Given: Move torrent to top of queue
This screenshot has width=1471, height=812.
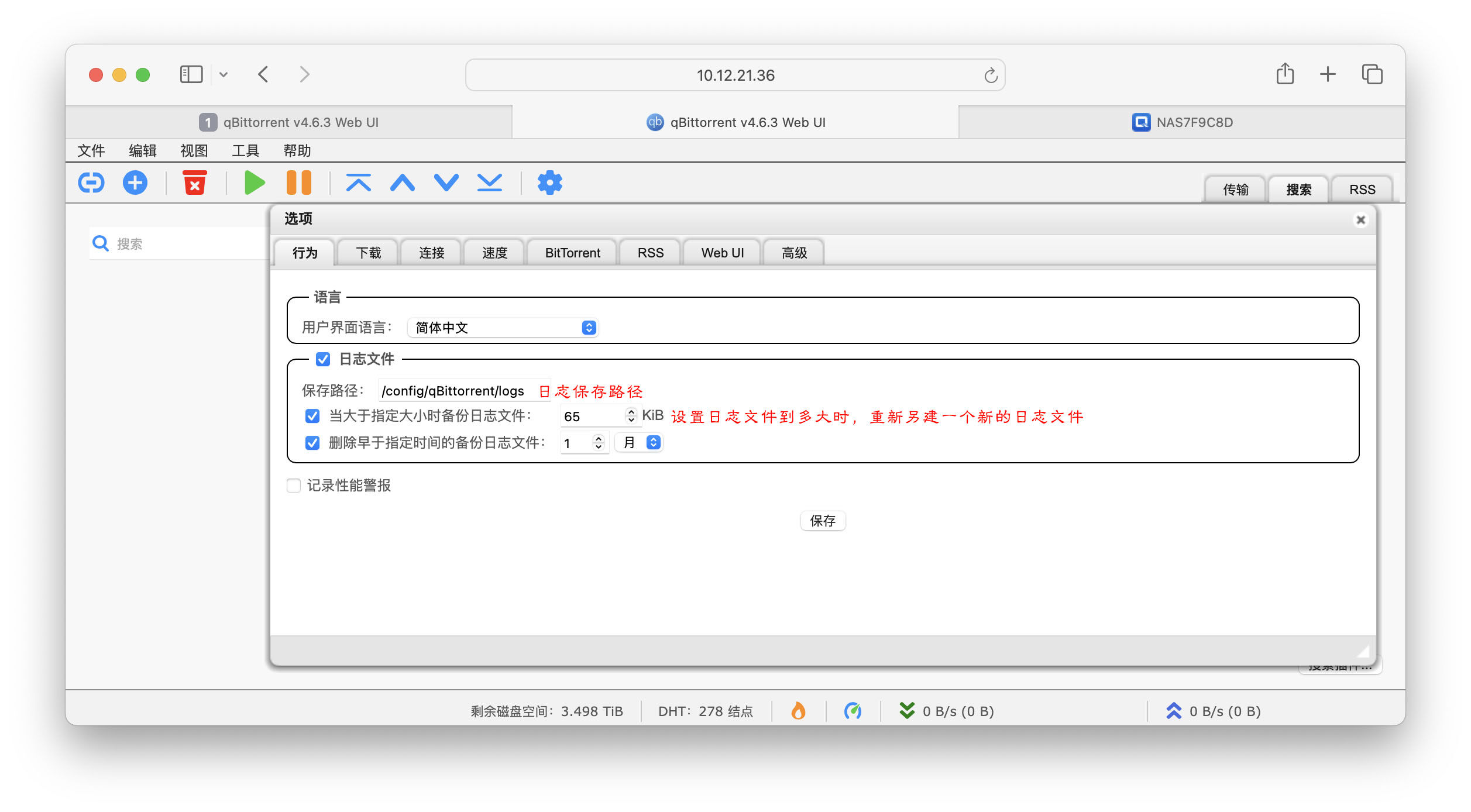Looking at the screenshot, I should point(359,183).
